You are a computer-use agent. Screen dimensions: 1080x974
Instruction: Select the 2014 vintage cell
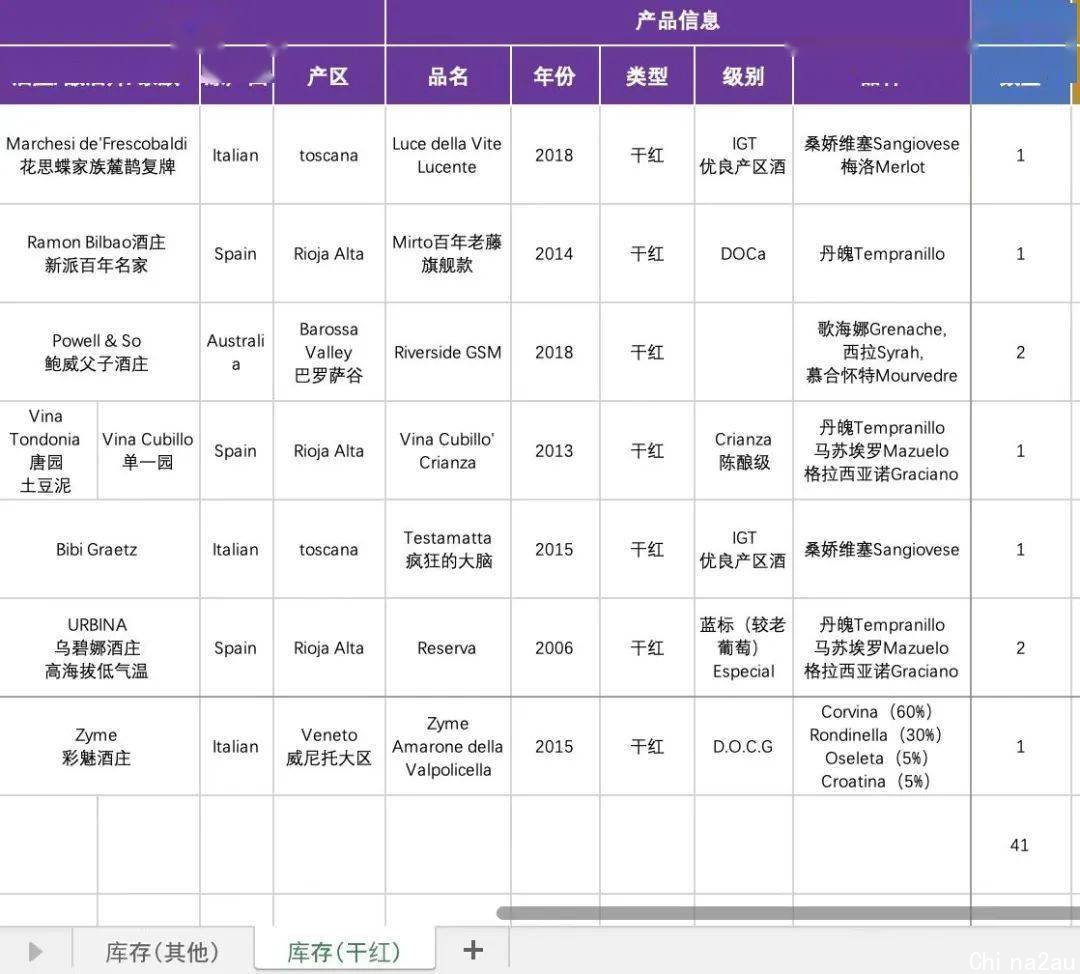tap(554, 253)
